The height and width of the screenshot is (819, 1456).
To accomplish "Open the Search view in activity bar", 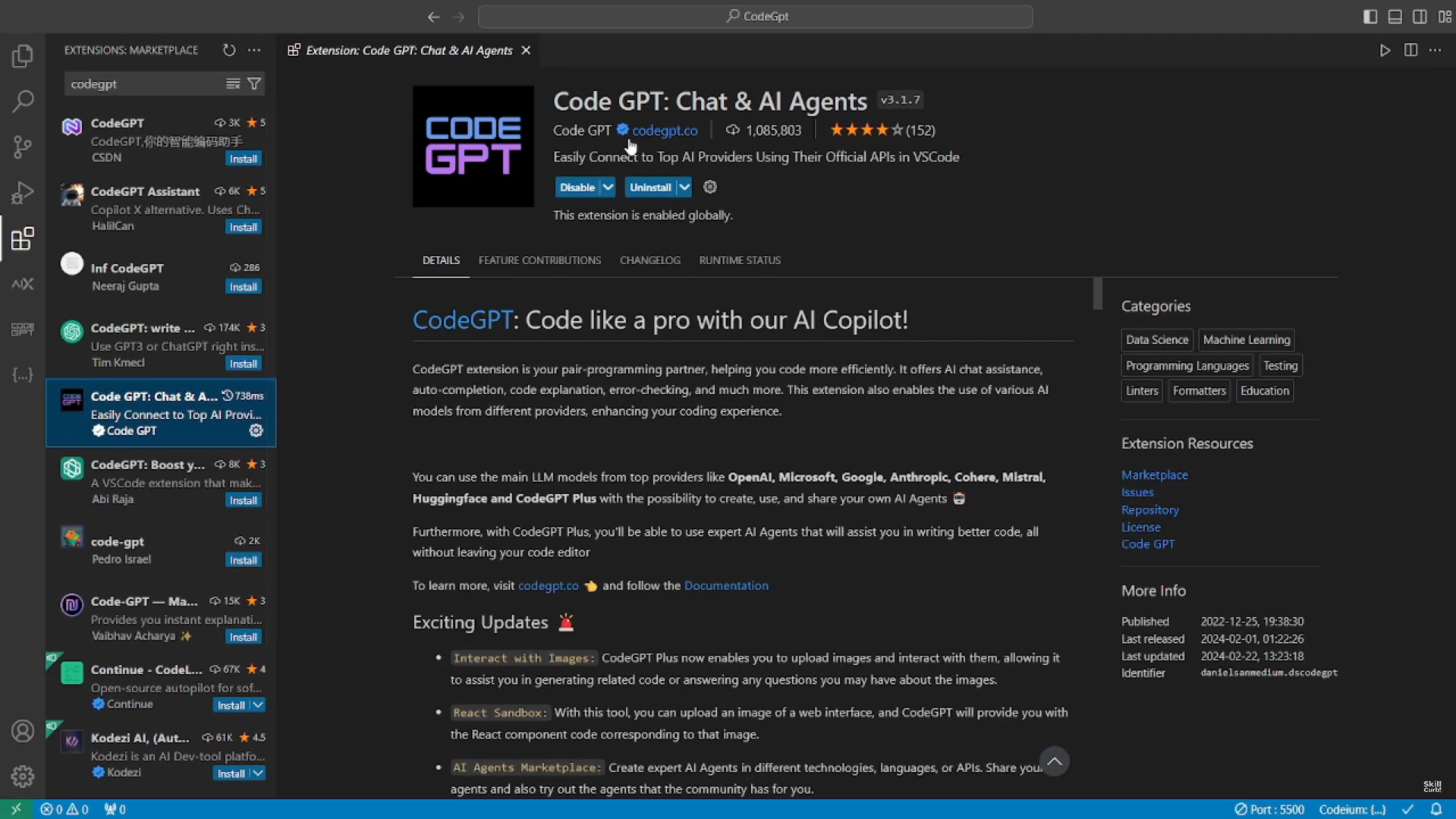I will [x=23, y=101].
